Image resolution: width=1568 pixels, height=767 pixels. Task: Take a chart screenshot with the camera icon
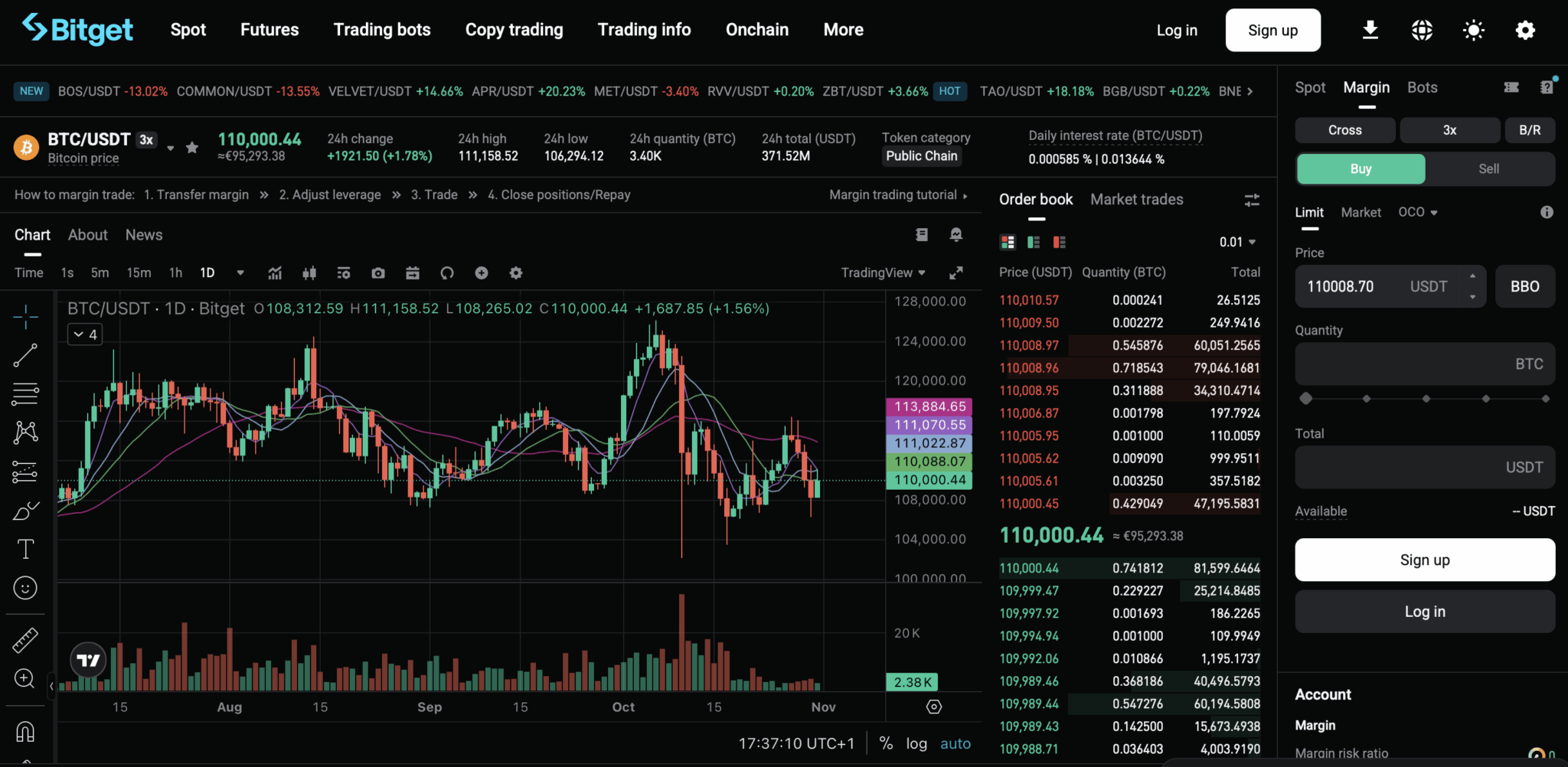tap(377, 273)
